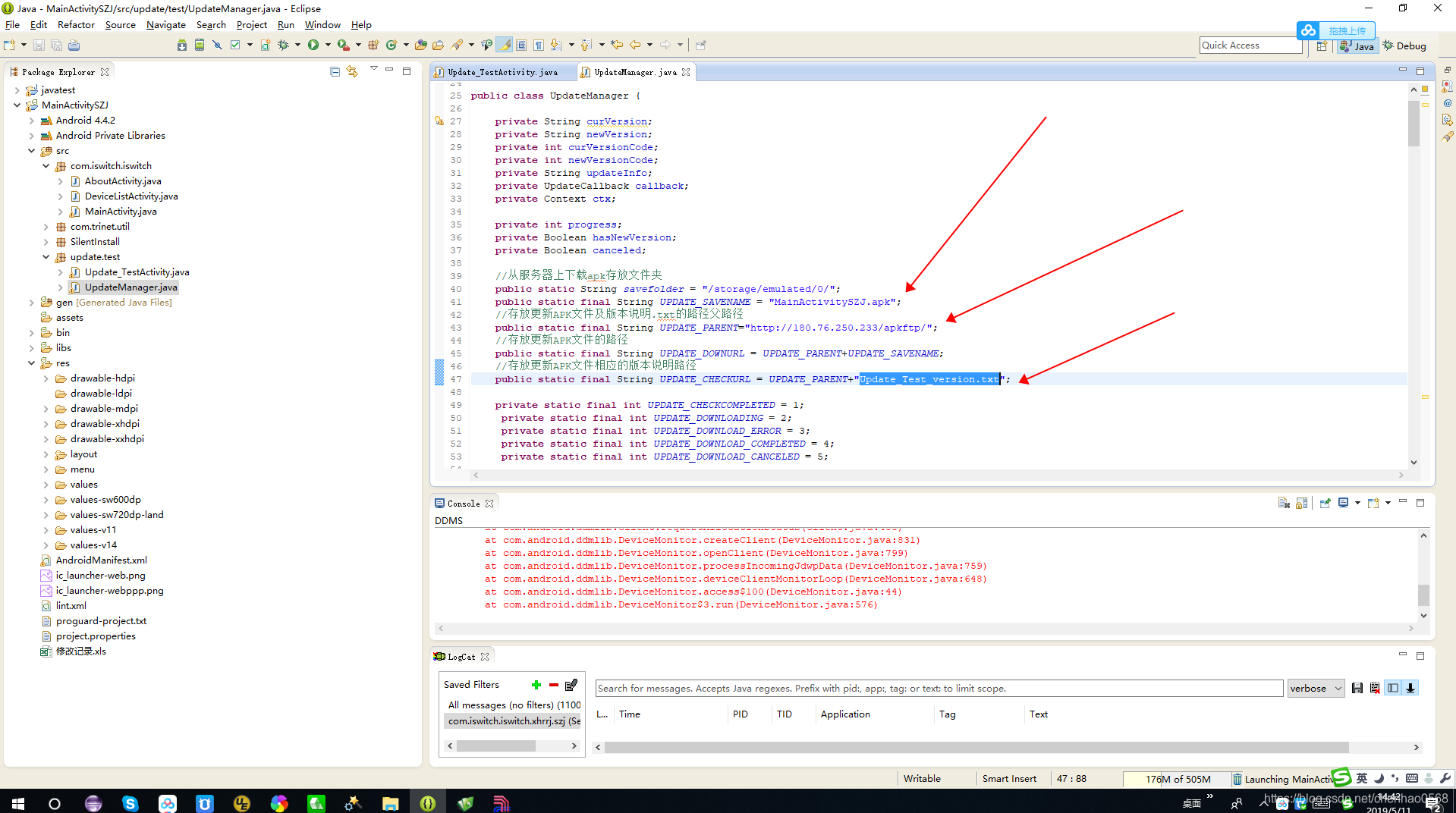Open the Android SDK Manager
Screen dimensions: 1456x813
[x=182, y=46]
